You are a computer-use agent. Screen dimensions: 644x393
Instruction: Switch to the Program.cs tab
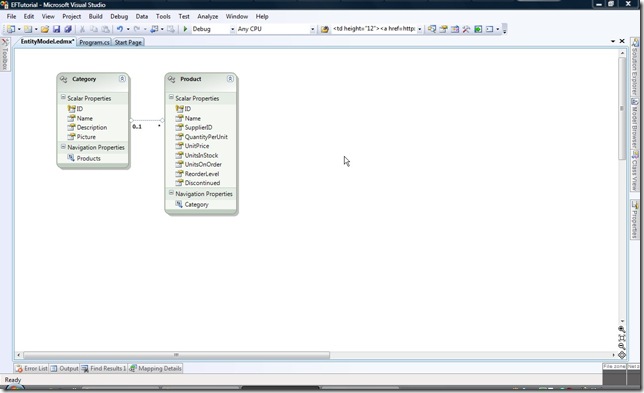pyautogui.click(x=94, y=42)
